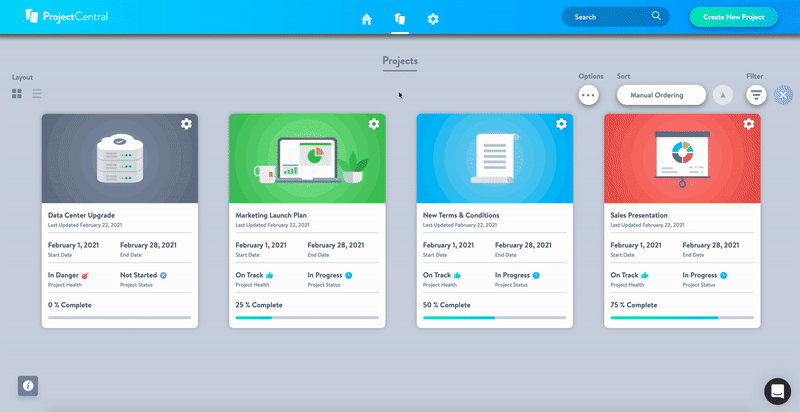Click the Projects page heading
The width and height of the screenshot is (800, 412).
(400, 61)
